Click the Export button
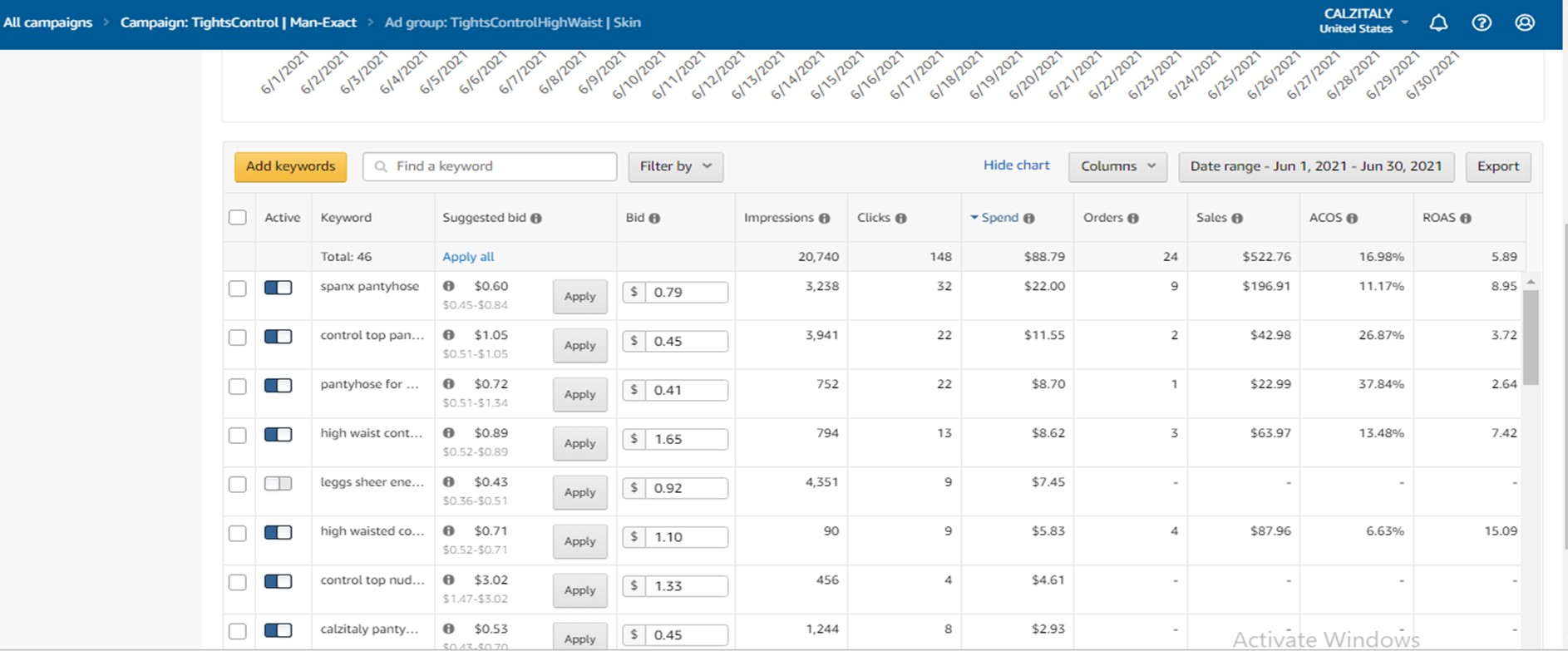 tap(1498, 166)
